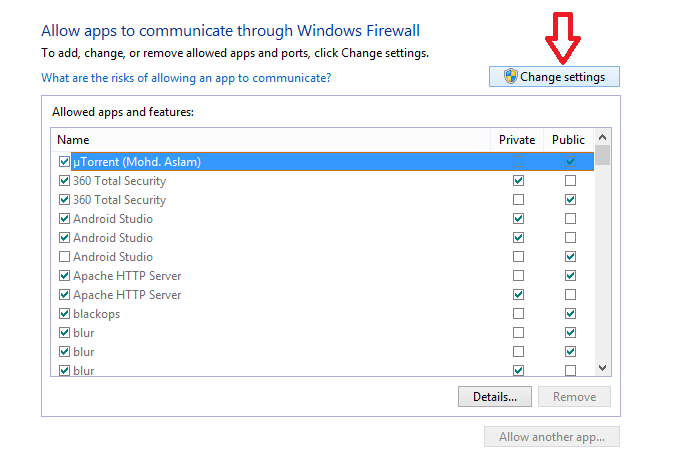Open the risks of allowing an app link
Viewport: 680px width, 470px height.
point(186,77)
